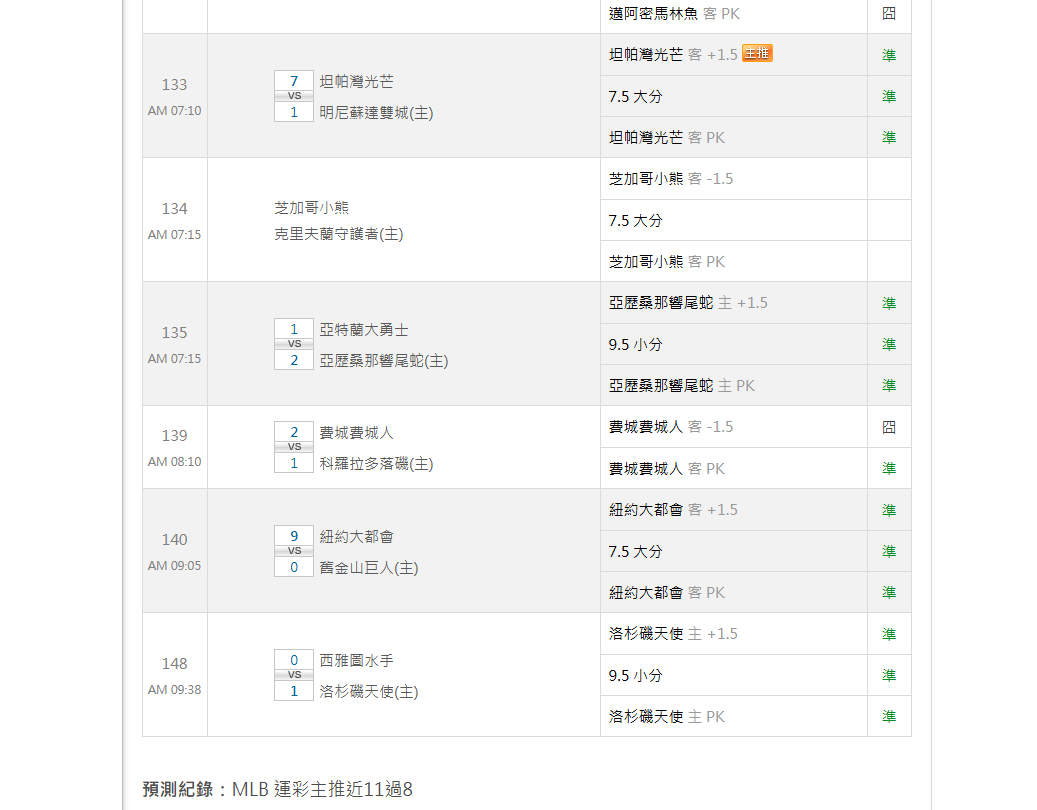
Task: Click the 準 icon for 亞歷桑那響尾蛇 主 +1.5
Action: click(889, 303)
